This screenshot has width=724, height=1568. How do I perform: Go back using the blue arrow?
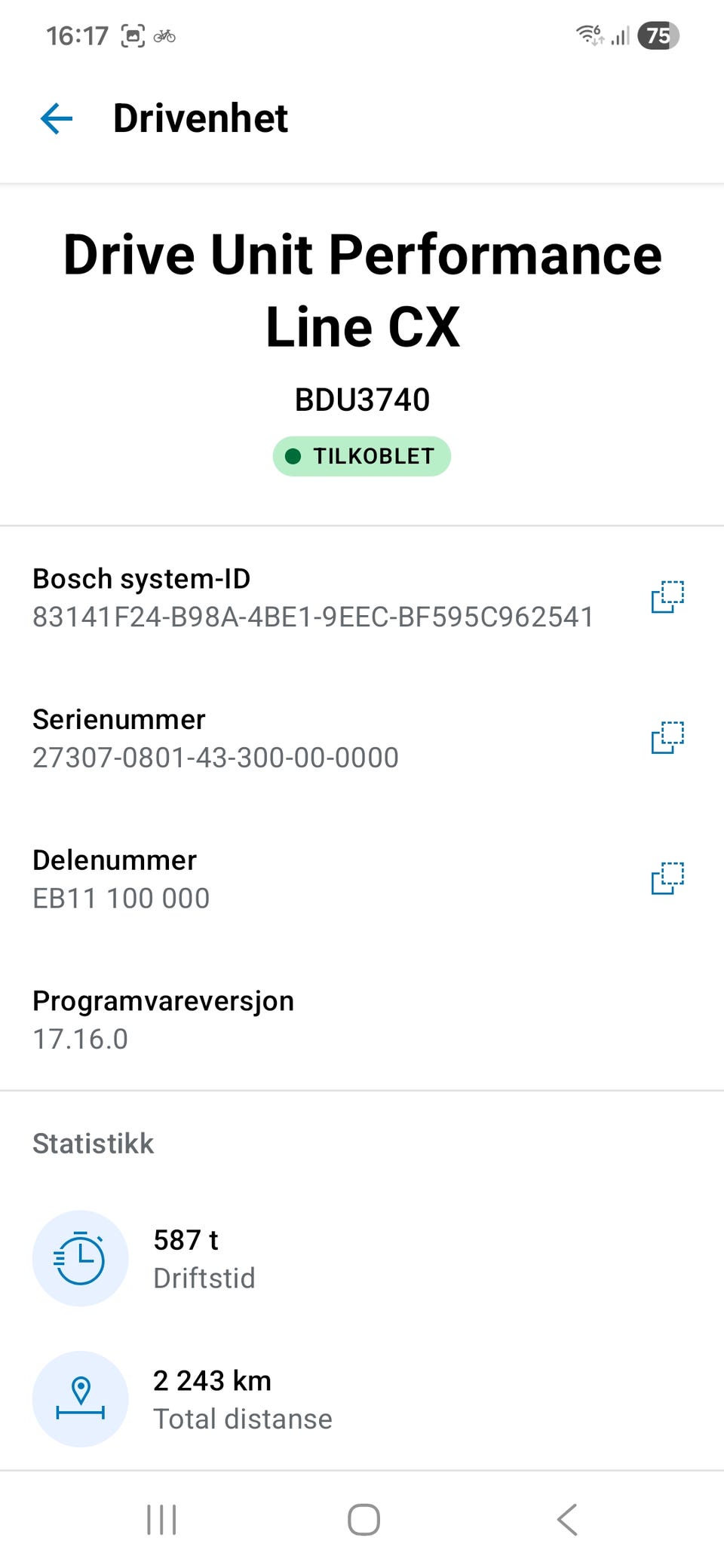click(x=57, y=118)
